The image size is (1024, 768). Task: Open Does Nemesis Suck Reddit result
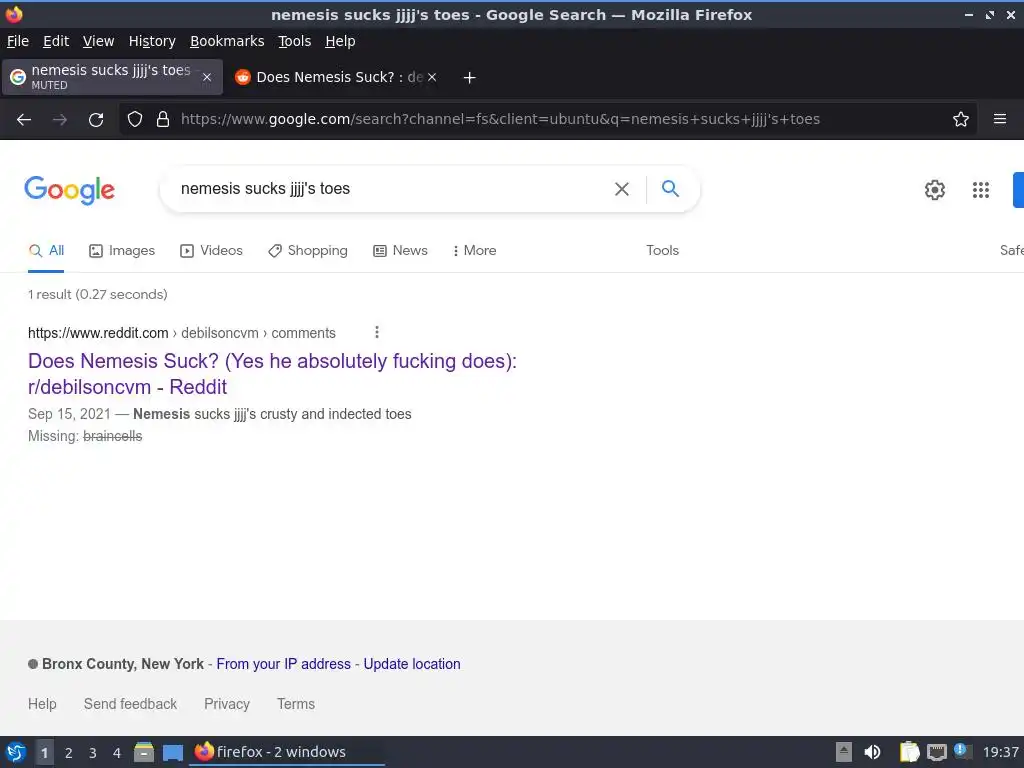click(x=272, y=374)
